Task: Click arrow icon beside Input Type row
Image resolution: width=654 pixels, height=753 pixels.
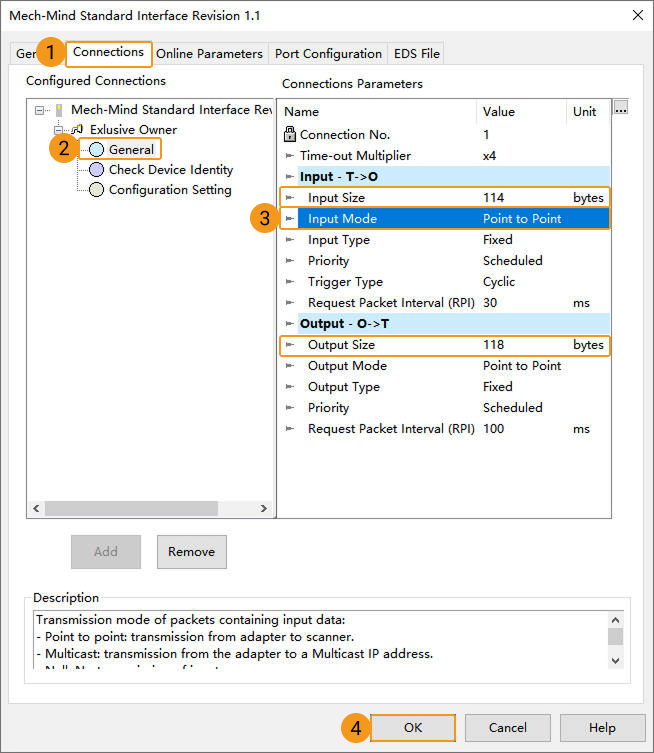Action: (x=289, y=239)
